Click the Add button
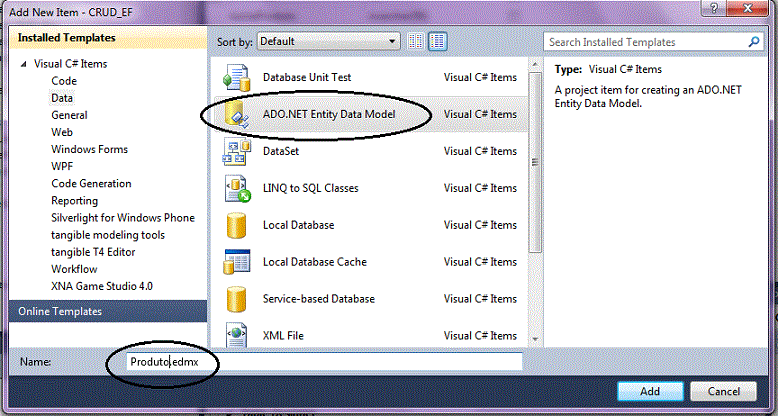 pos(650,391)
